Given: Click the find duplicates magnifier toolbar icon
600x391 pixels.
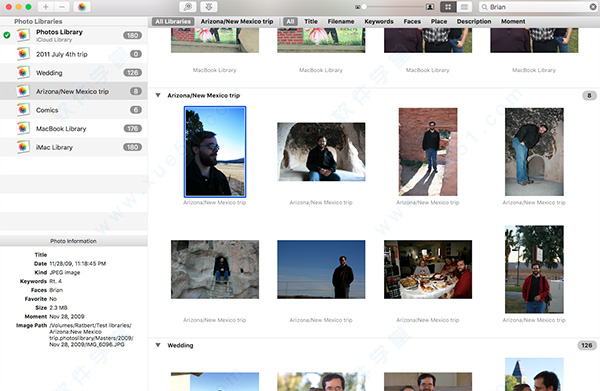Looking at the screenshot, I should 188,7.
